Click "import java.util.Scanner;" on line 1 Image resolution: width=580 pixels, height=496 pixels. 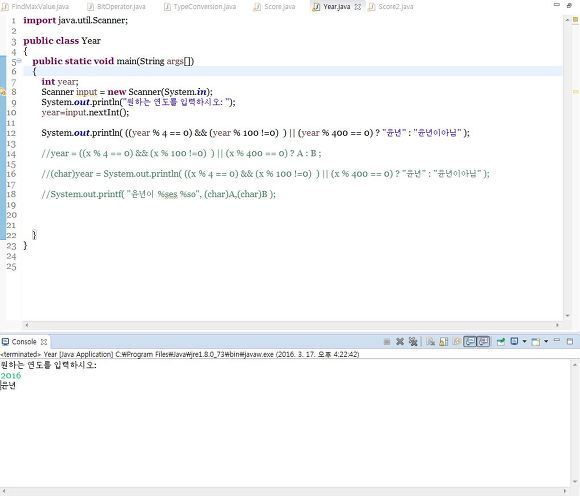(x=75, y=20)
